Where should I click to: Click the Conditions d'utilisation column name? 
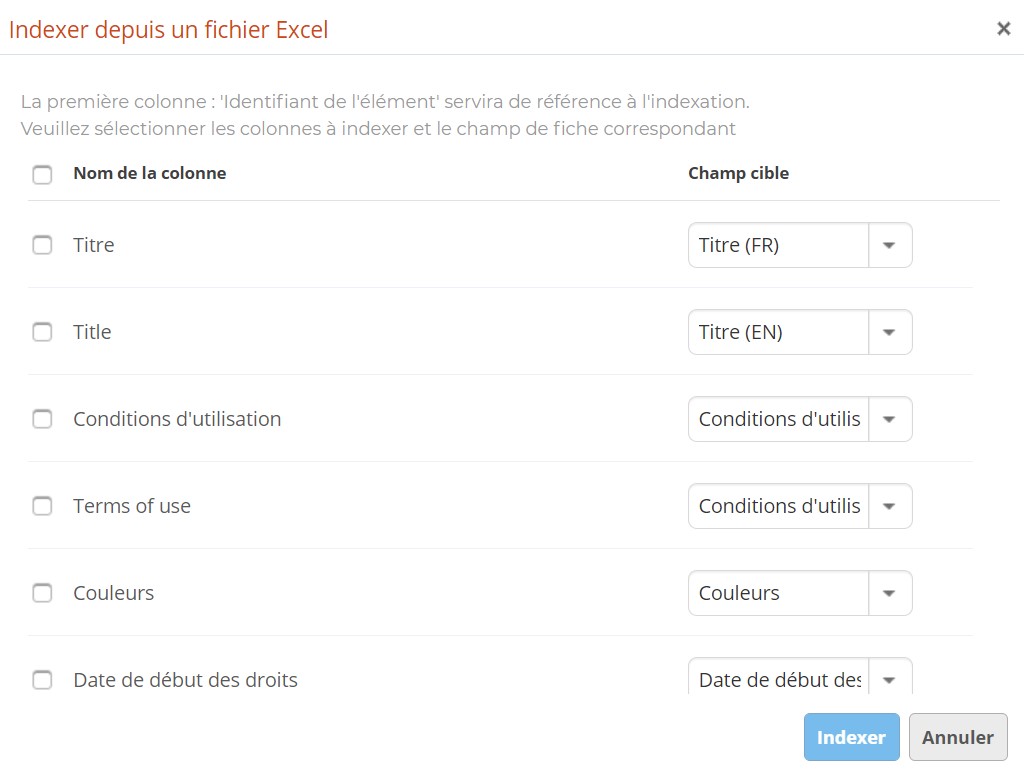pos(177,418)
